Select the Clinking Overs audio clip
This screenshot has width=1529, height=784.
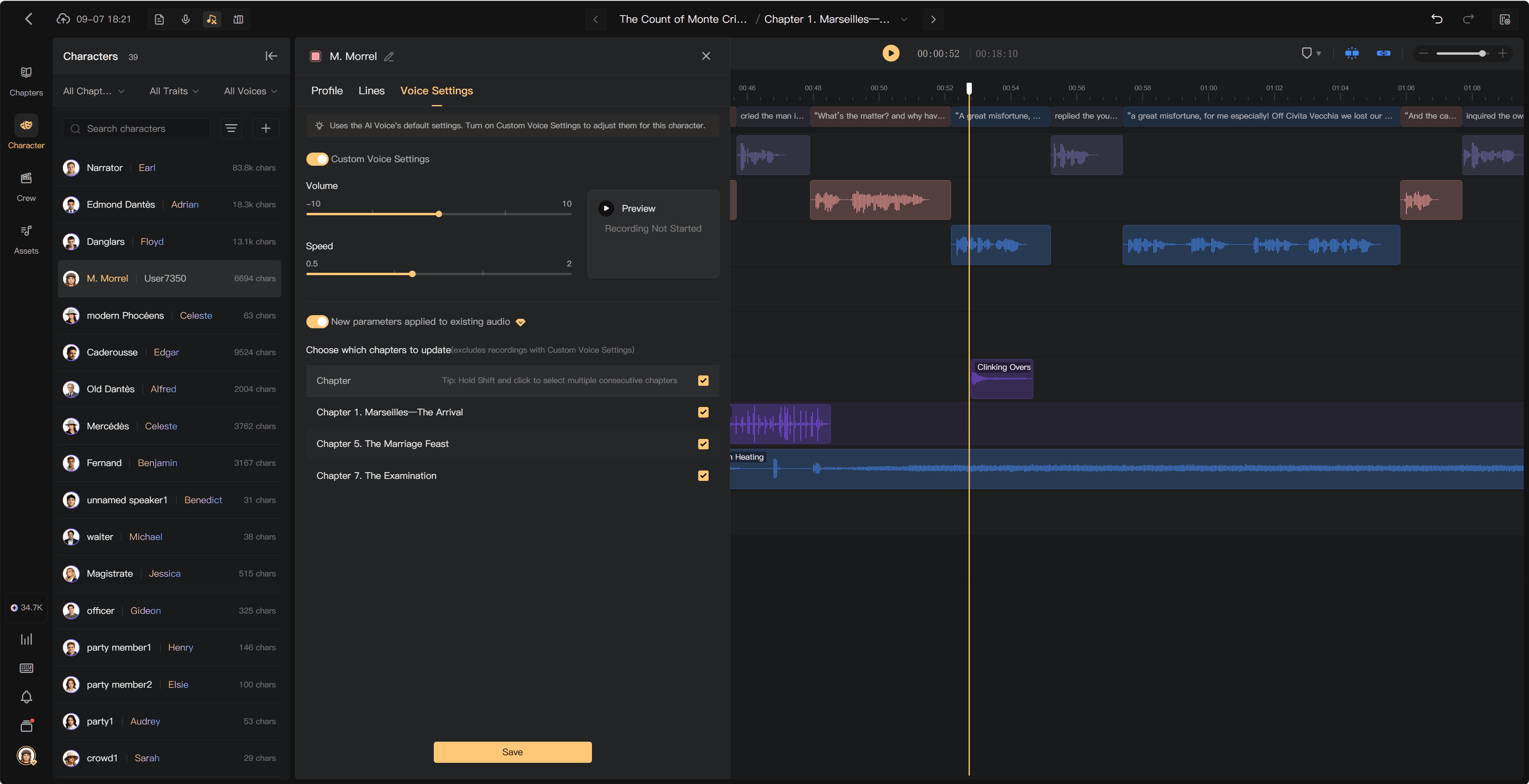pyautogui.click(x=1003, y=379)
